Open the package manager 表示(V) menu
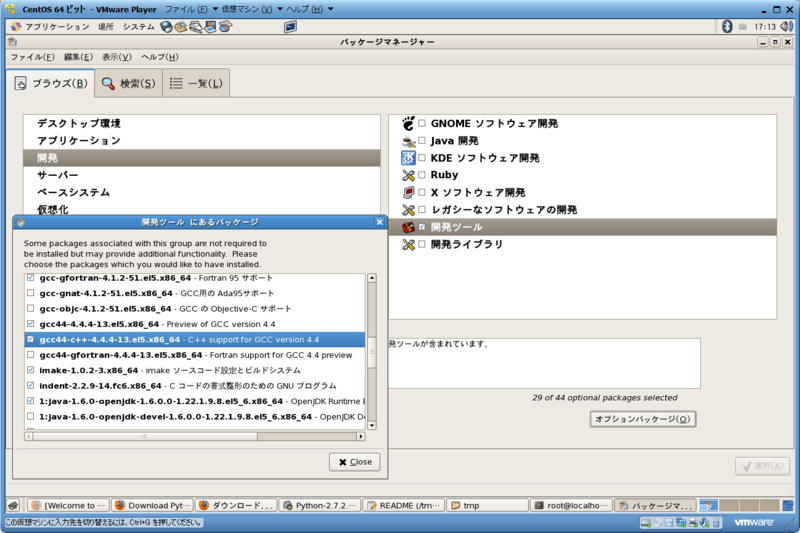Screen dimensions: 800x533 [x=117, y=57]
